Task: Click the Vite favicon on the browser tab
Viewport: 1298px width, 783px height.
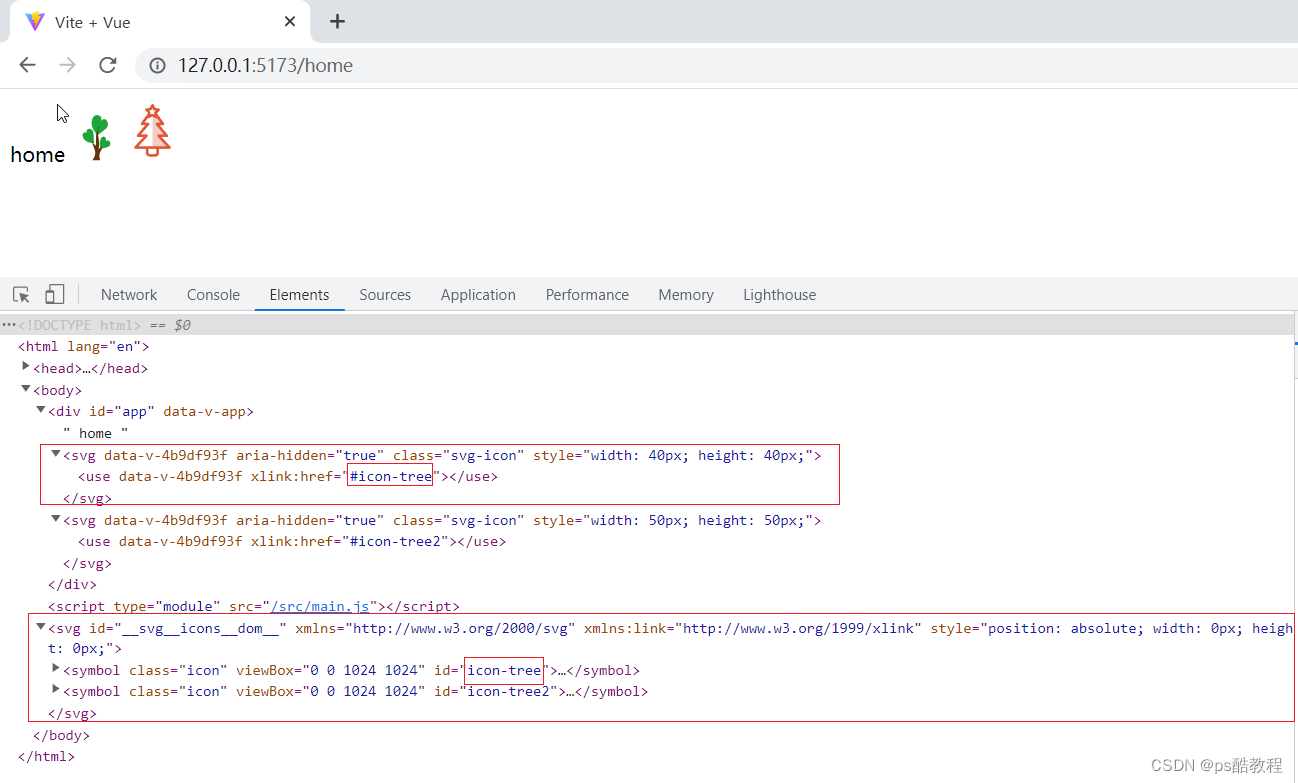Action: pyautogui.click(x=35, y=21)
